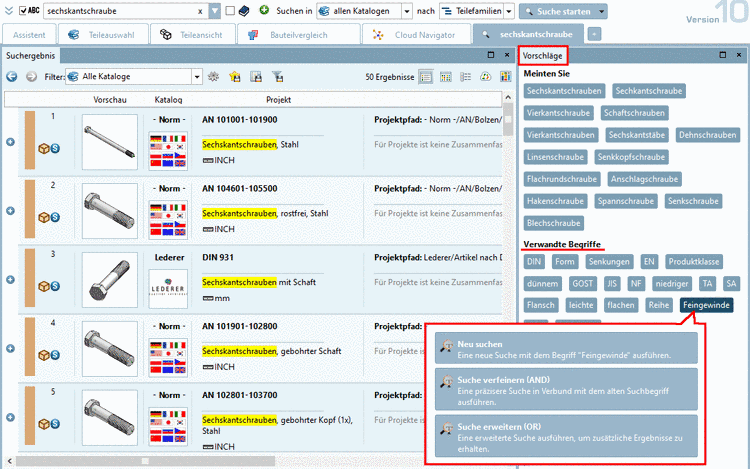
Task: Click the Projekt column header
Action: [x=278, y=99]
